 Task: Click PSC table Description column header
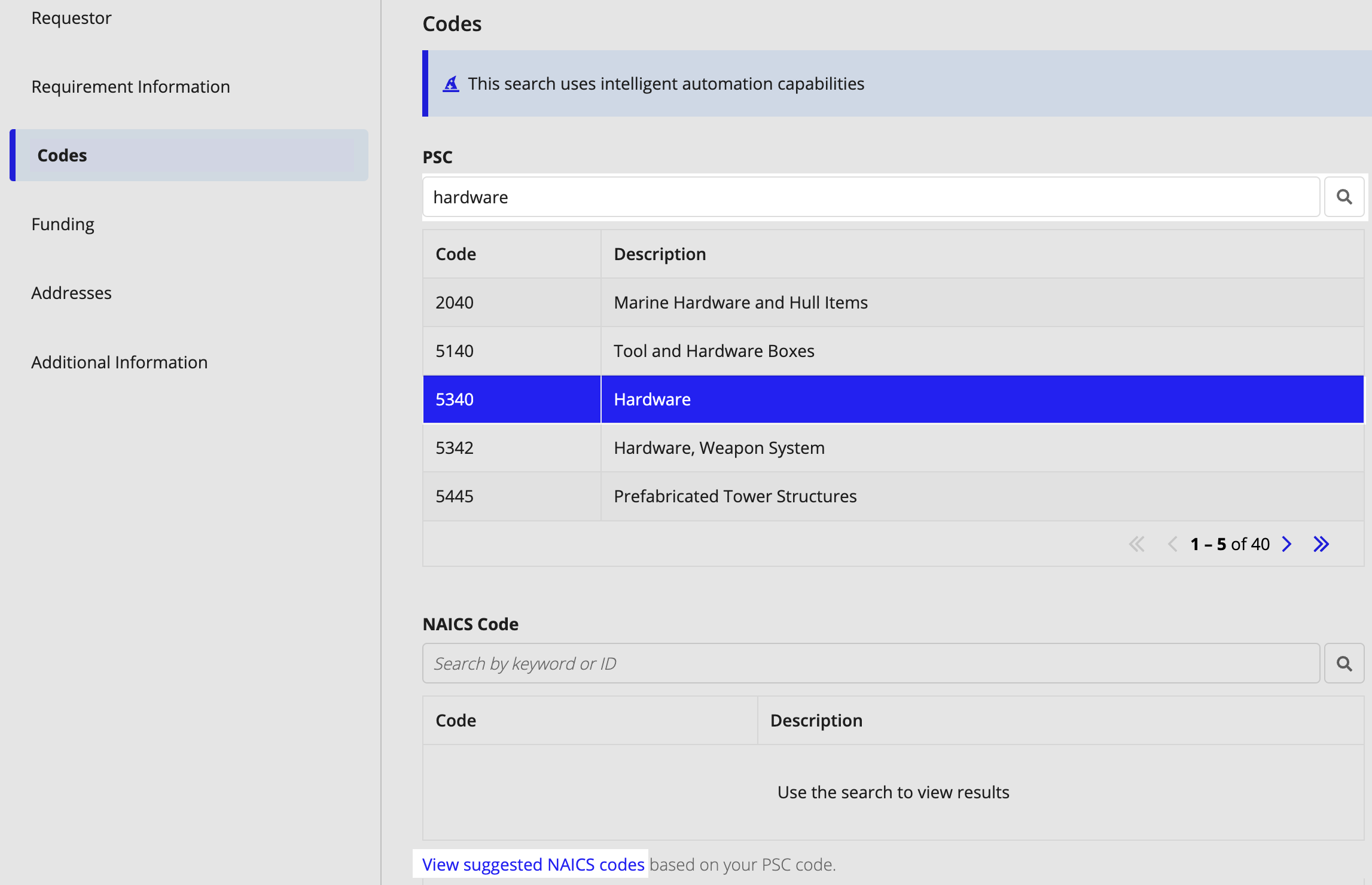(x=982, y=254)
